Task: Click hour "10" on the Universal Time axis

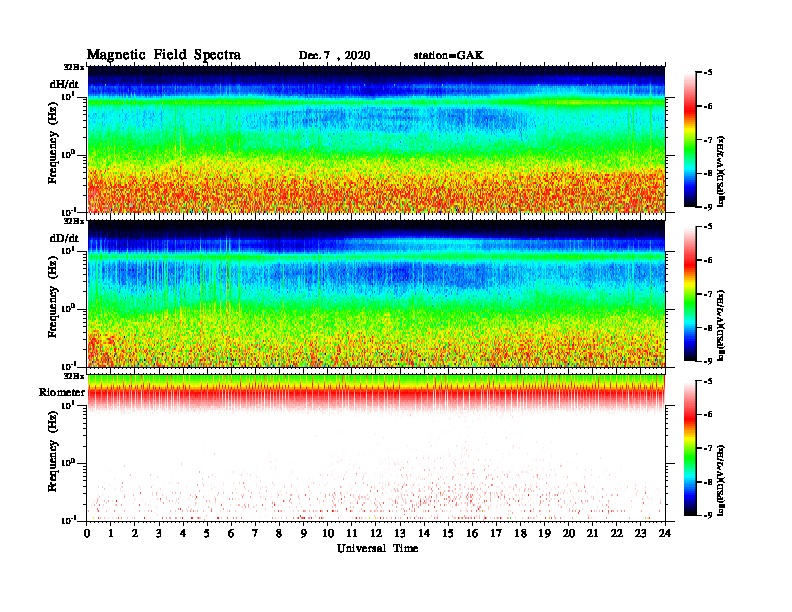Action: pos(328,533)
